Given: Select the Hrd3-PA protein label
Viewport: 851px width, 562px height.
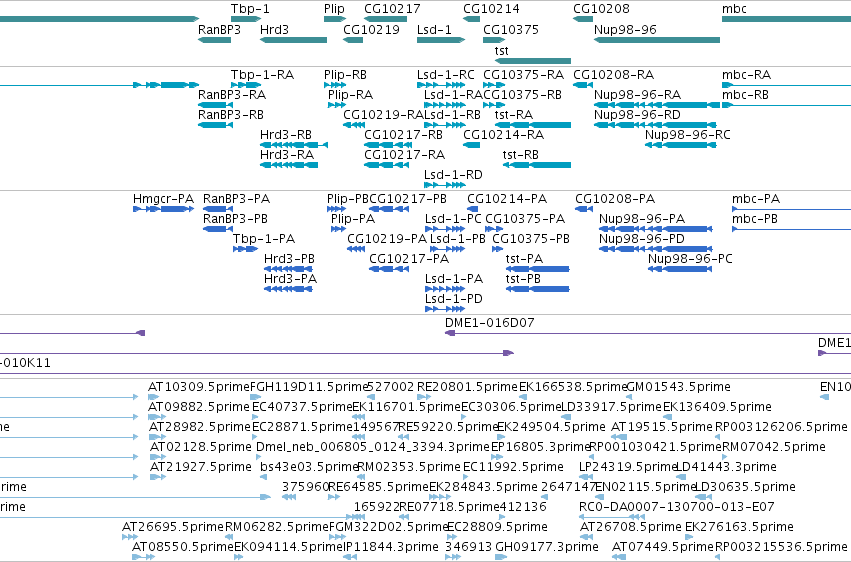Looking at the screenshot, I should click(290, 279).
